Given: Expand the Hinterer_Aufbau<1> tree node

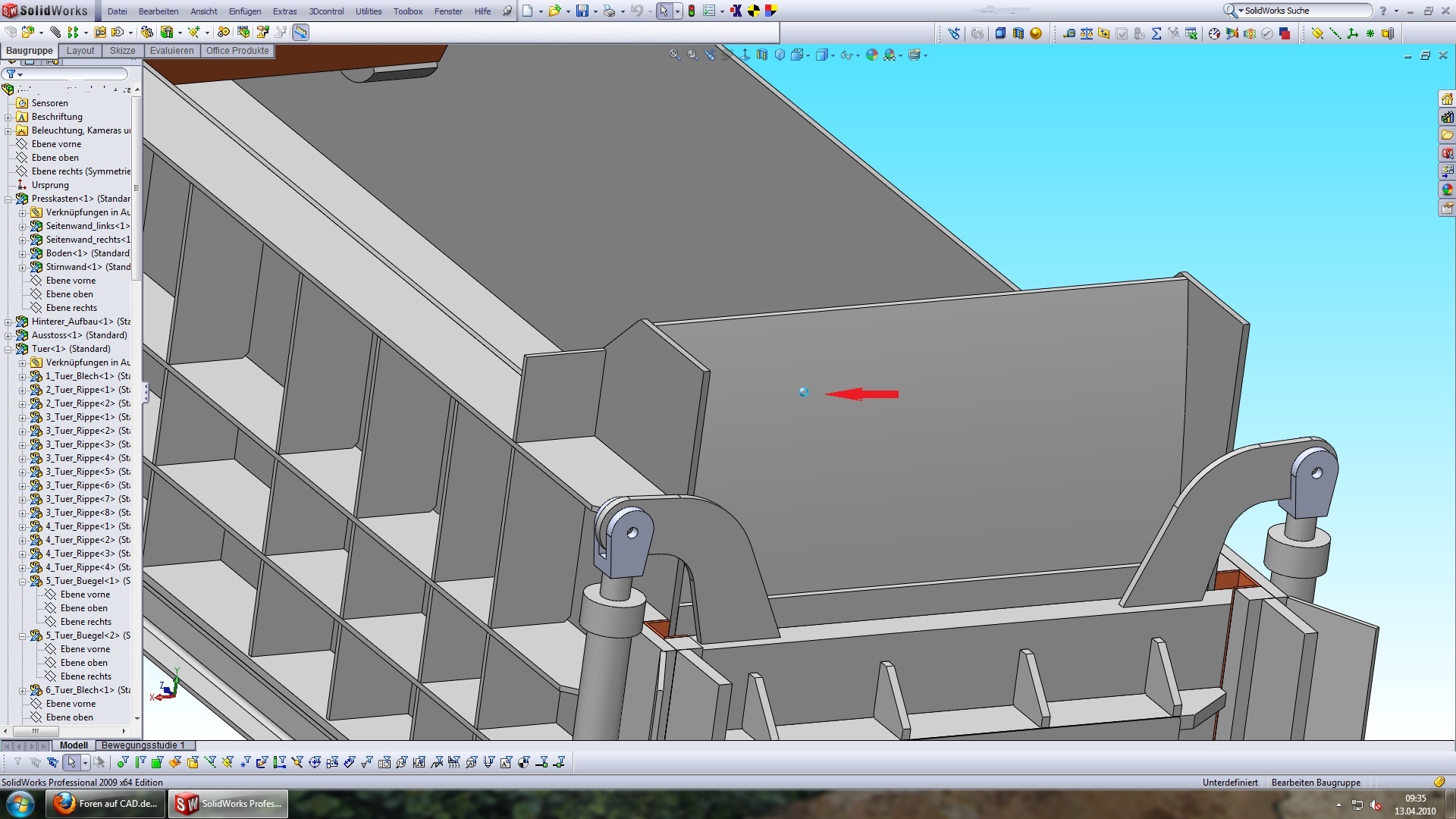Looking at the screenshot, I should click(x=8, y=322).
